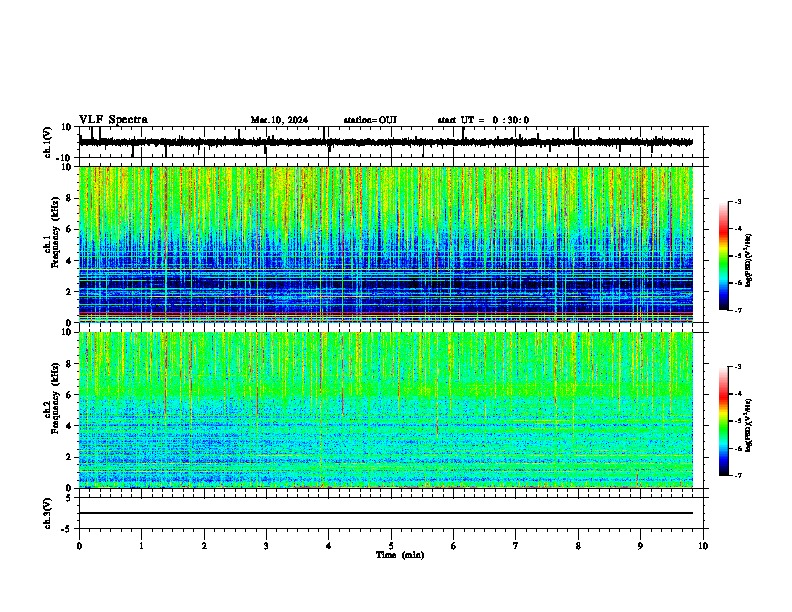The image size is (792, 612).
Task: Click the flat ch.3 voltage line
Action: pos(386,513)
